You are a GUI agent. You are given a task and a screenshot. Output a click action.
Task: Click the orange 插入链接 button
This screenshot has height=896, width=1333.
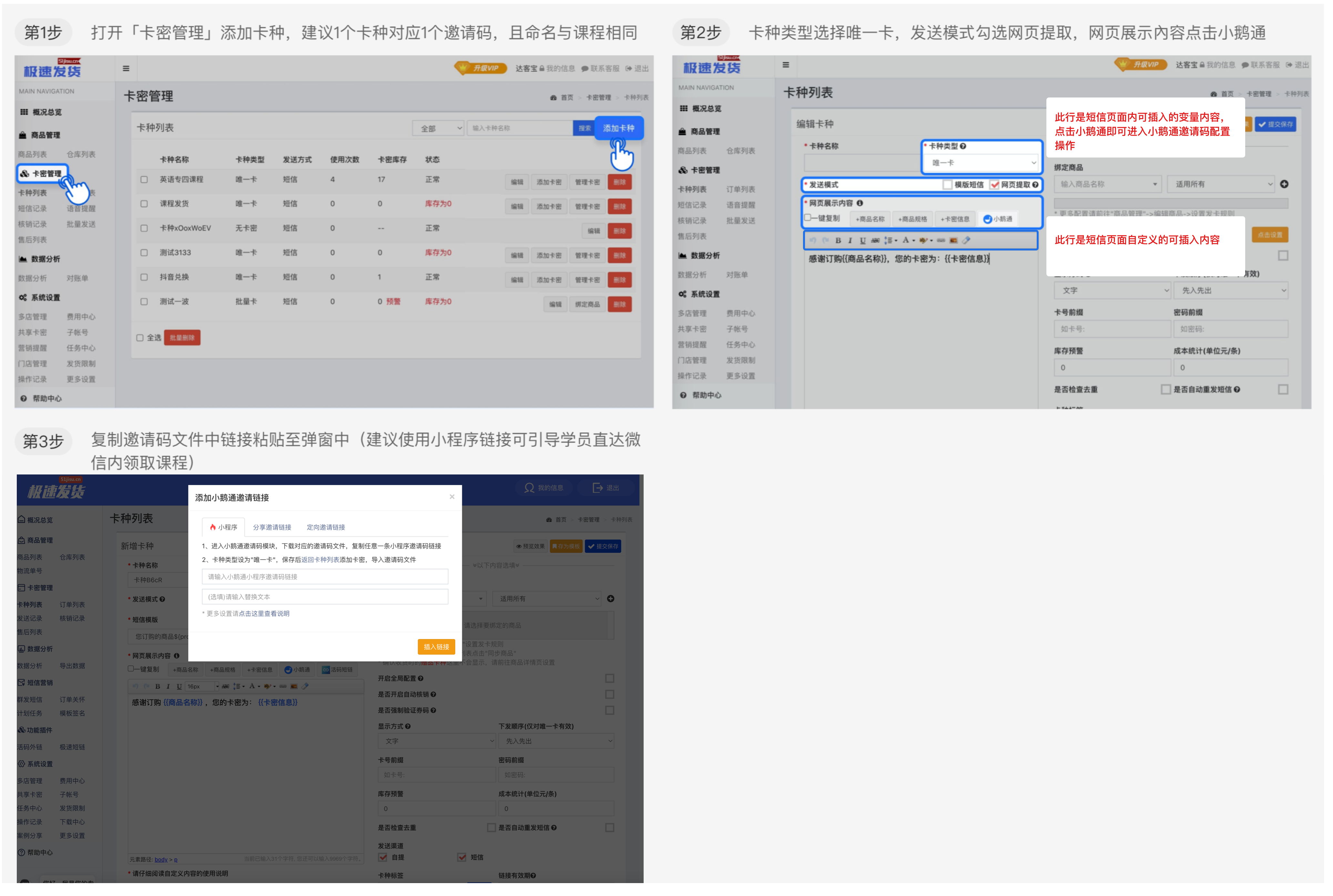436,647
